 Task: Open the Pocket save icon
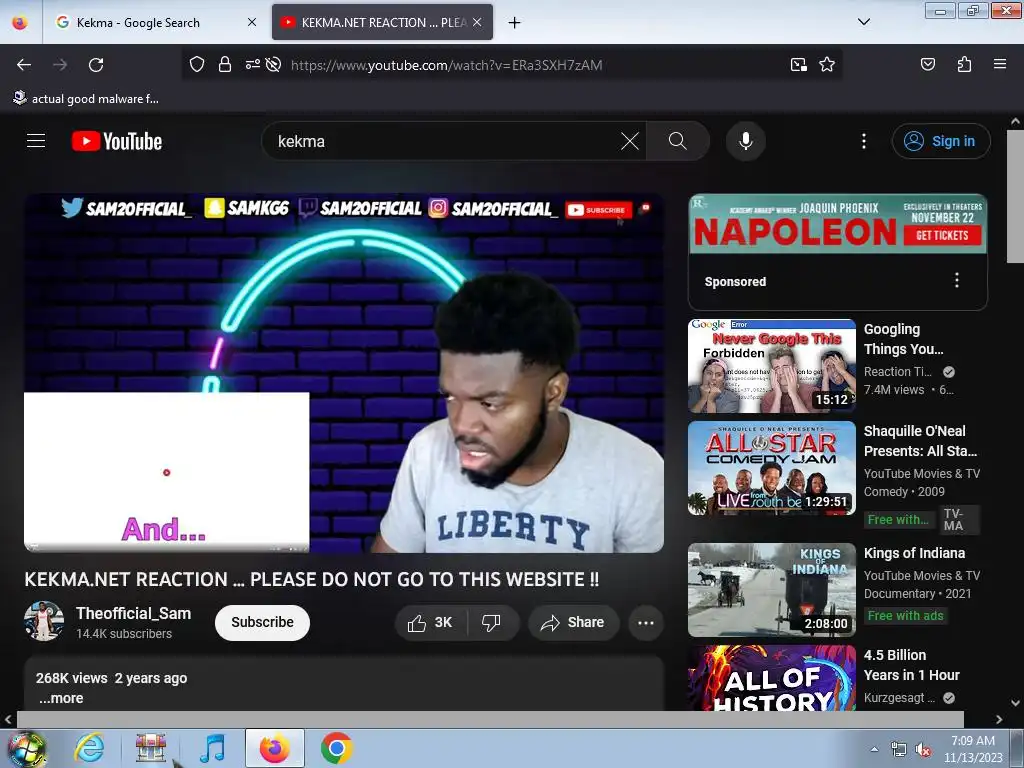[927, 65]
